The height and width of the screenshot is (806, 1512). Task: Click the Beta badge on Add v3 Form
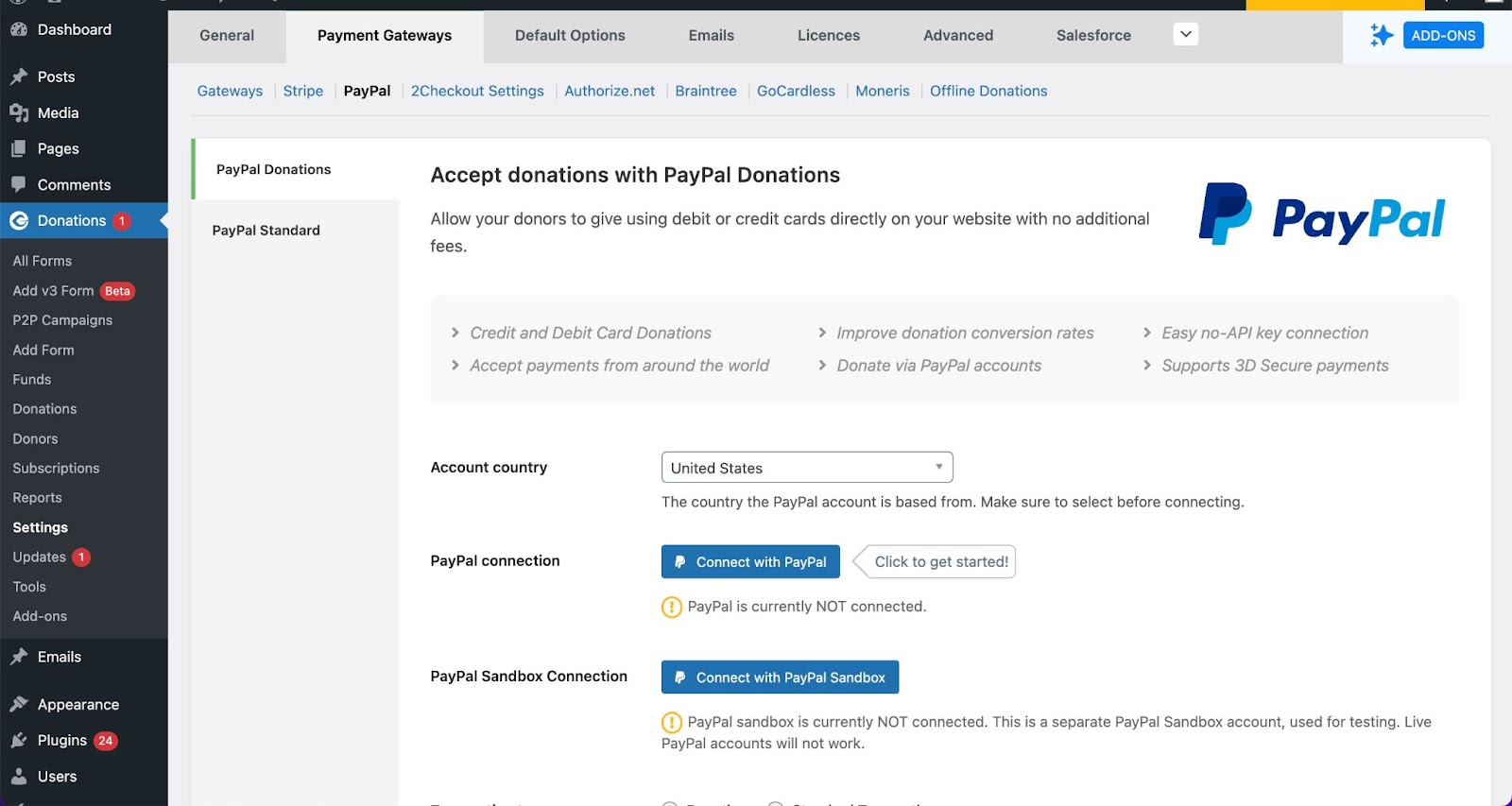point(117,291)
